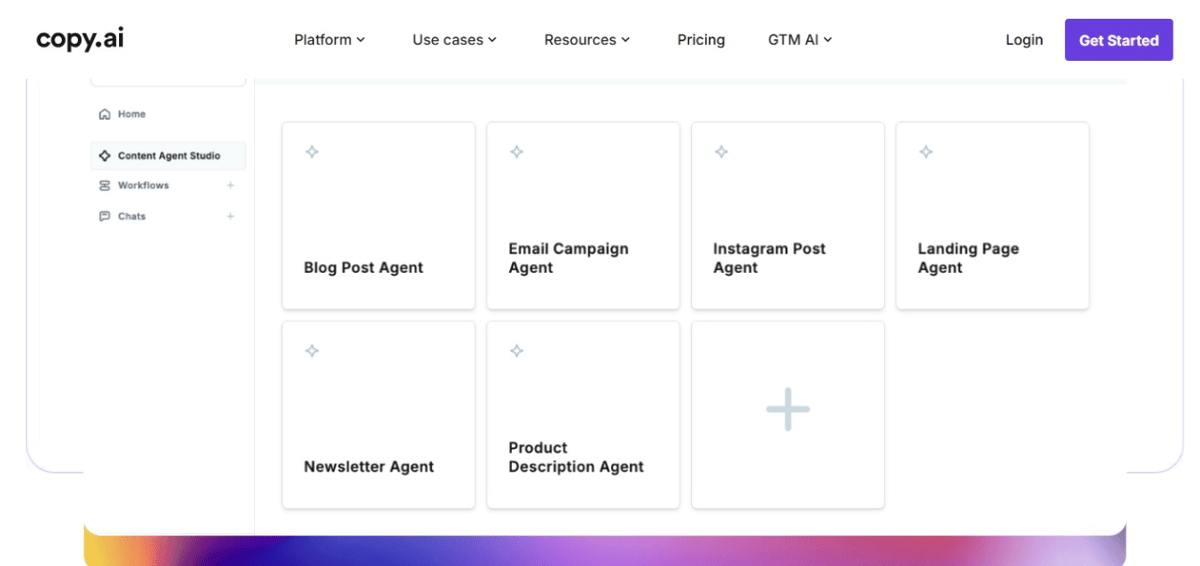
Task: Select Content Agent Studio in sidebar
Action: (168, 156)
